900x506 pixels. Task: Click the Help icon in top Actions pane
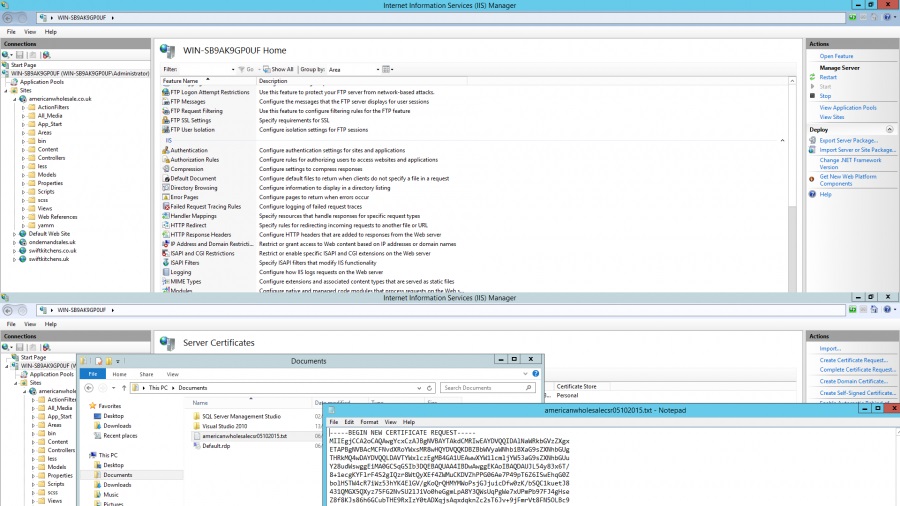click(x=812, y=194)
